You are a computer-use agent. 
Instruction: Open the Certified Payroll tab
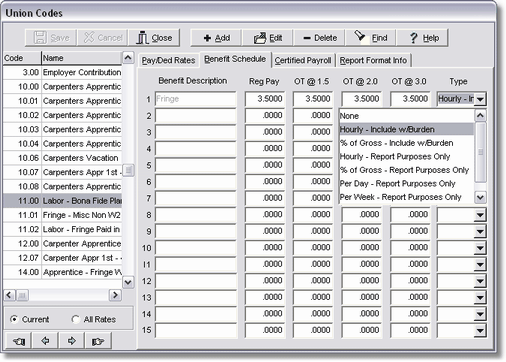303,60
